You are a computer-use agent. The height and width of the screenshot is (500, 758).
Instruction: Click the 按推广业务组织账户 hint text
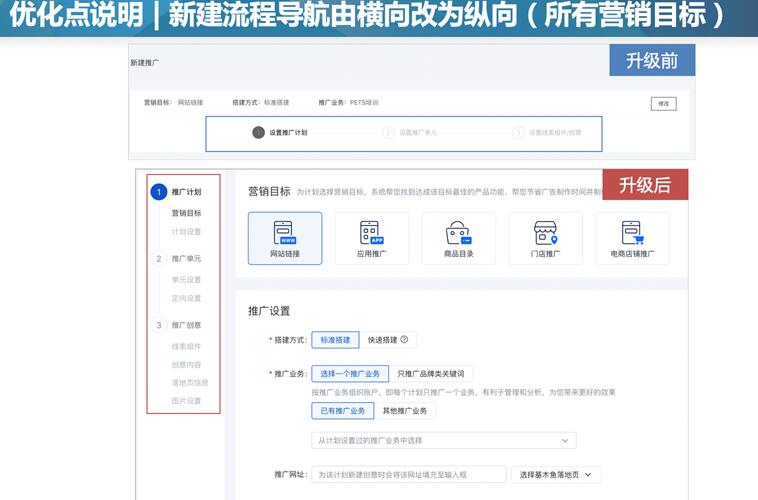tap(464, 392)
